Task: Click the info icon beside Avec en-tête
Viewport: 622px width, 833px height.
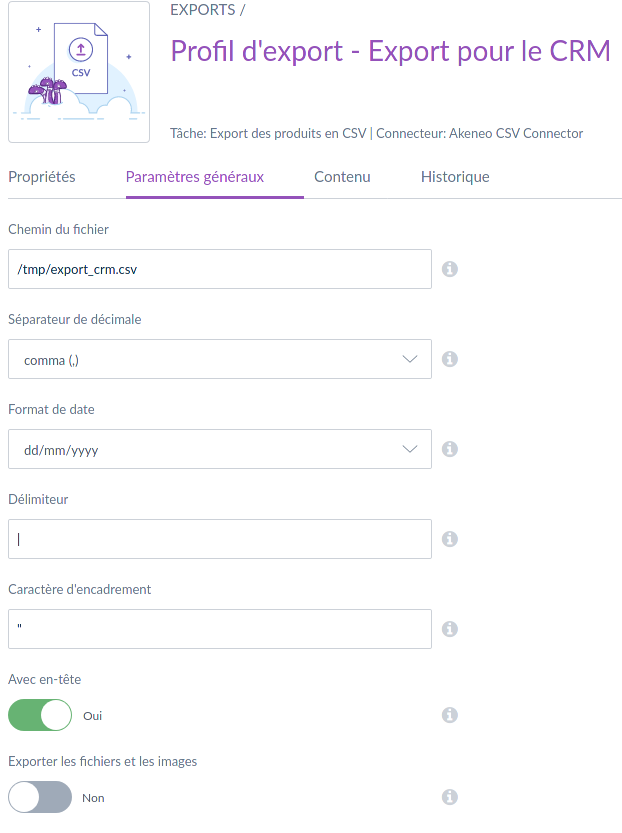Action: click(450, 715)
